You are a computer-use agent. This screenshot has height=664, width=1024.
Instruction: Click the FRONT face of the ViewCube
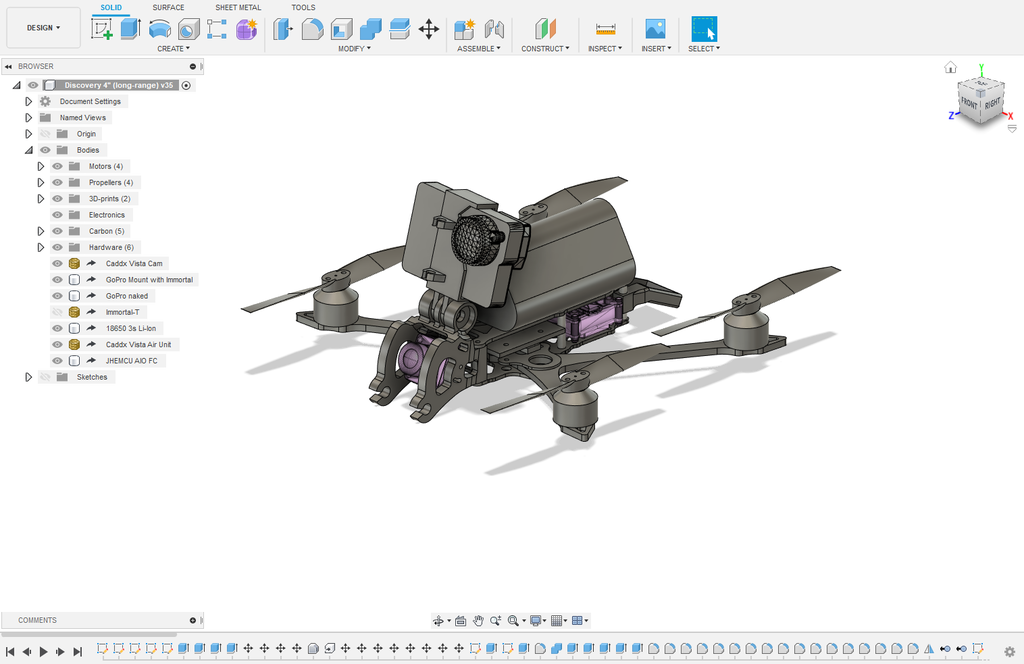[x=968, y=103]
